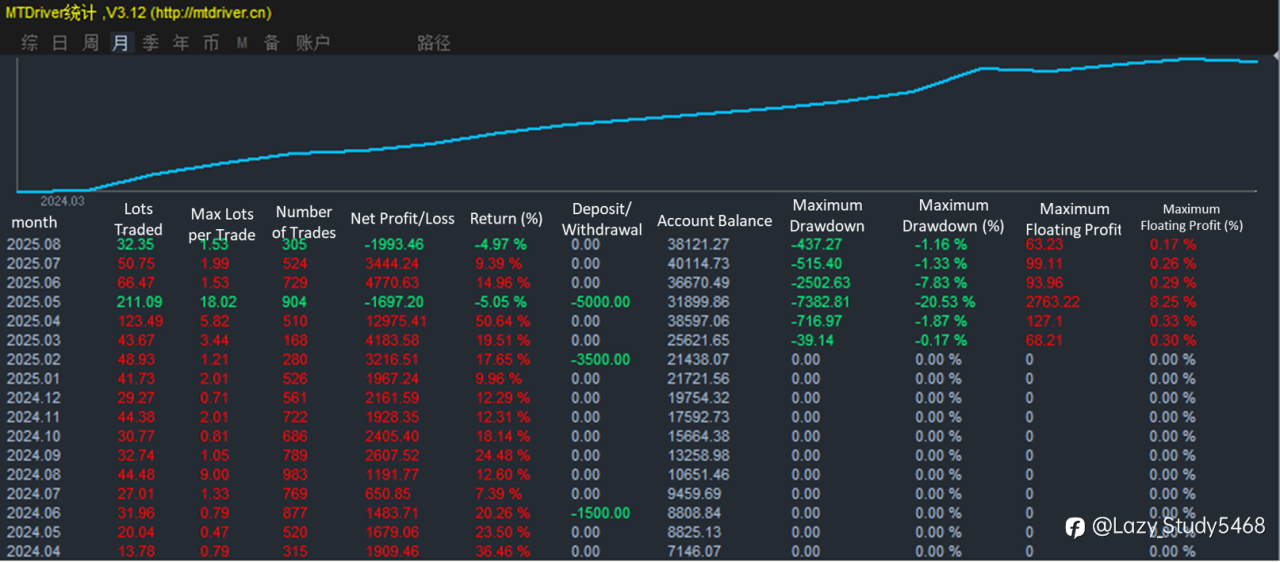Open the 备 notes tab
Screen dimensions: 1280x562
tap(272, 43)
